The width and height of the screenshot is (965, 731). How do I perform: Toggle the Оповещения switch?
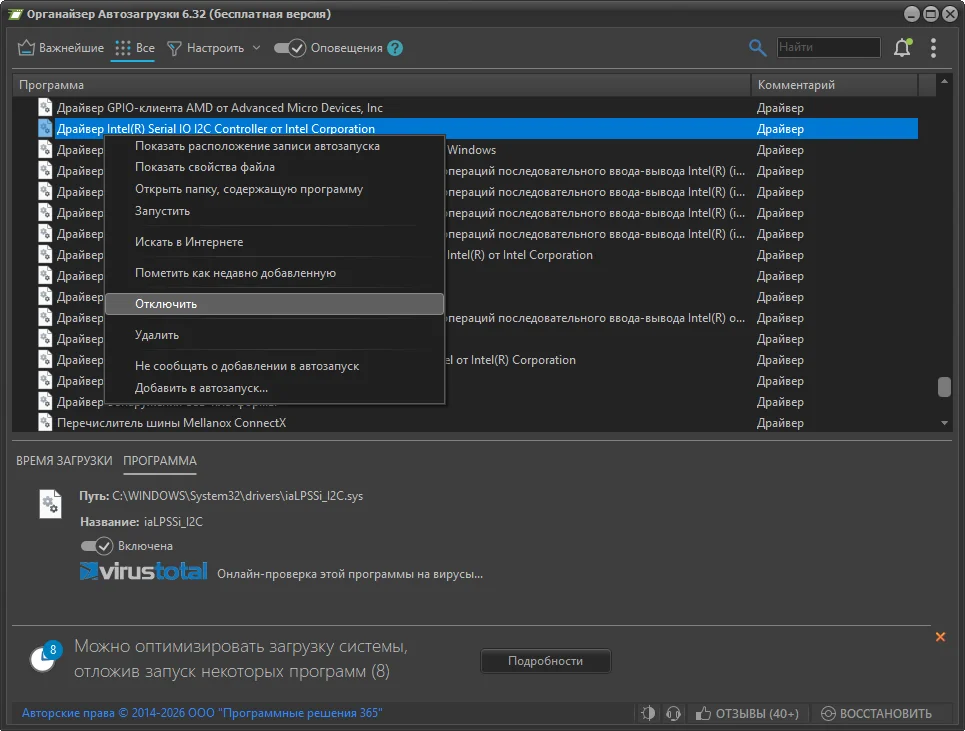[290, 48]
